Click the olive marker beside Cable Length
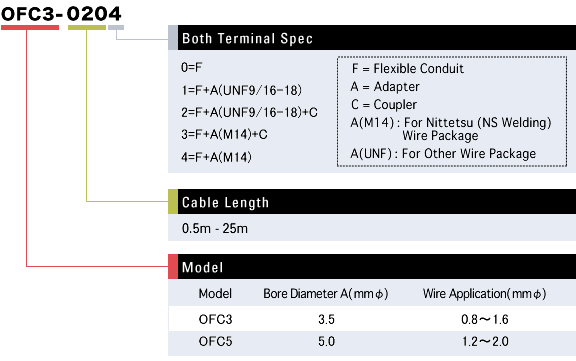The height and width of the screenshot is (361, 576). [173, 202]
